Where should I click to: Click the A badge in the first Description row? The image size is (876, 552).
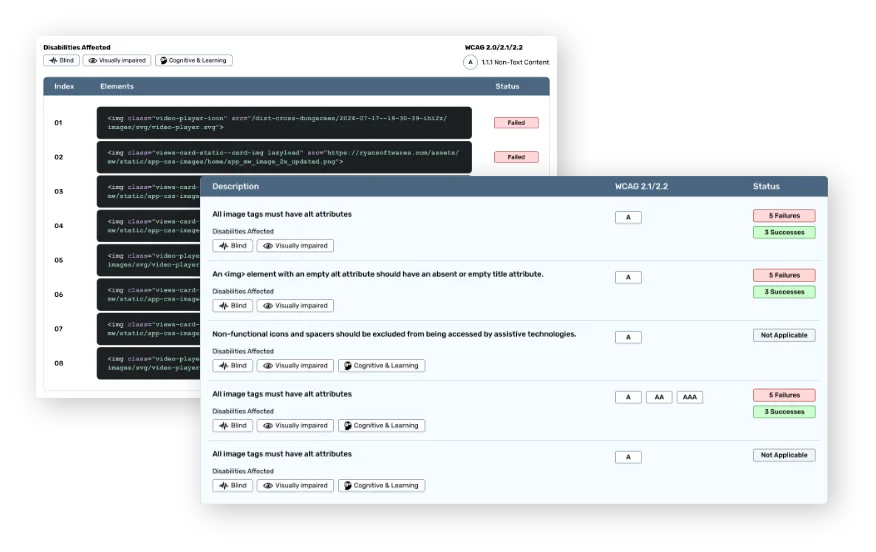coord(628,217)
